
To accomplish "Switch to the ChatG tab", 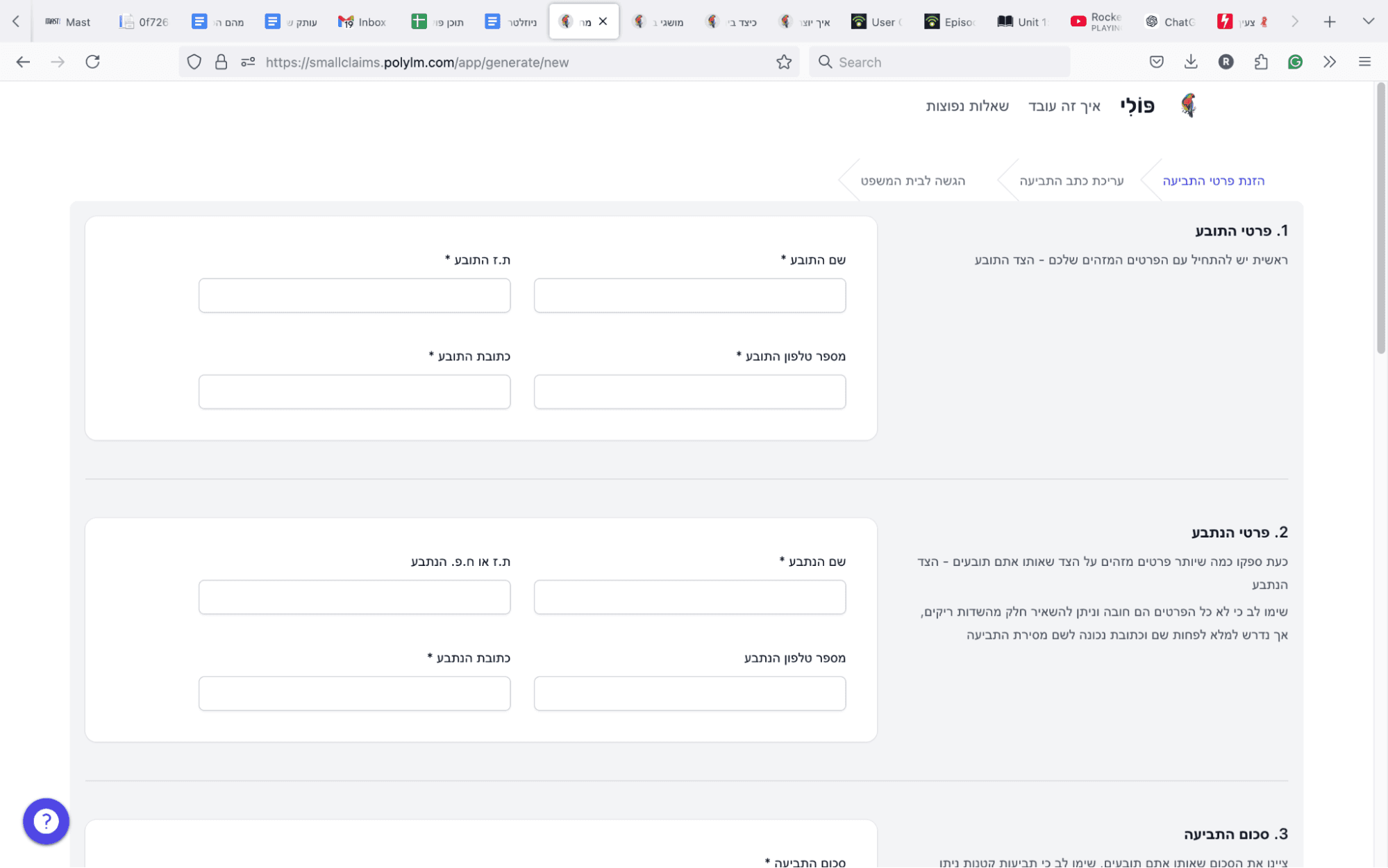I will (1170, 22).
